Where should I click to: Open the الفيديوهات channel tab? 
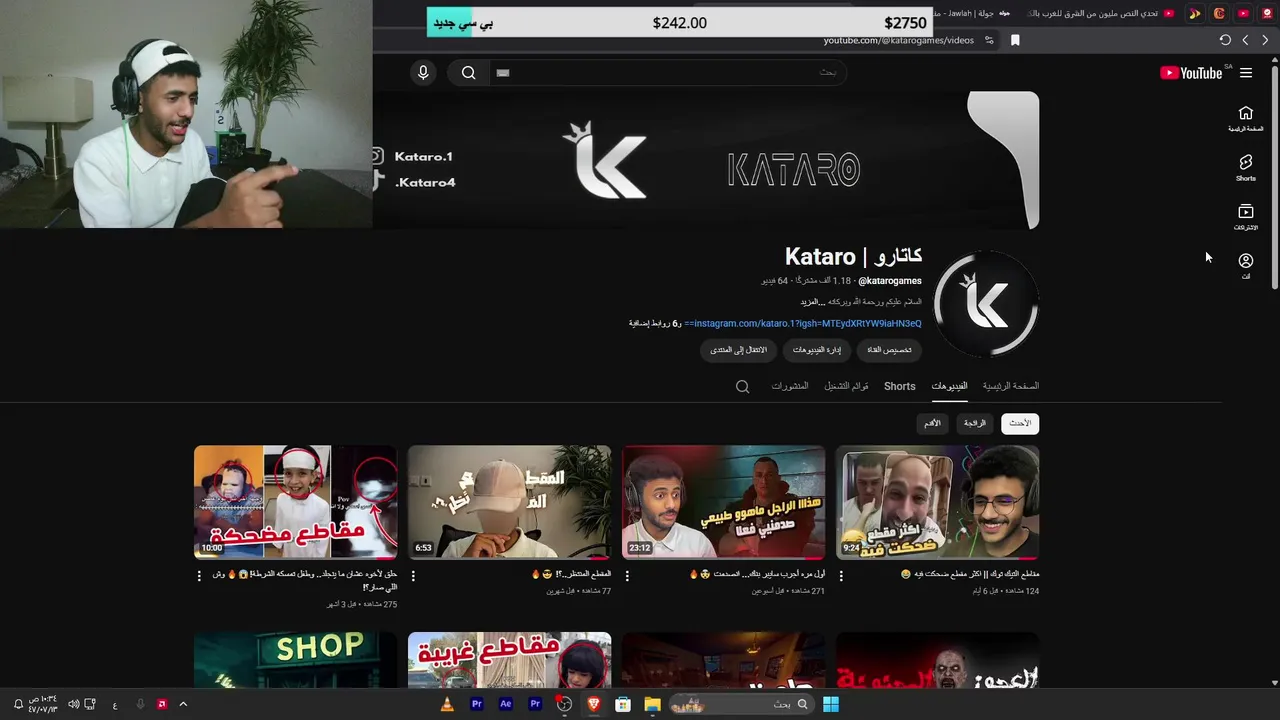[x=949, y=386]
